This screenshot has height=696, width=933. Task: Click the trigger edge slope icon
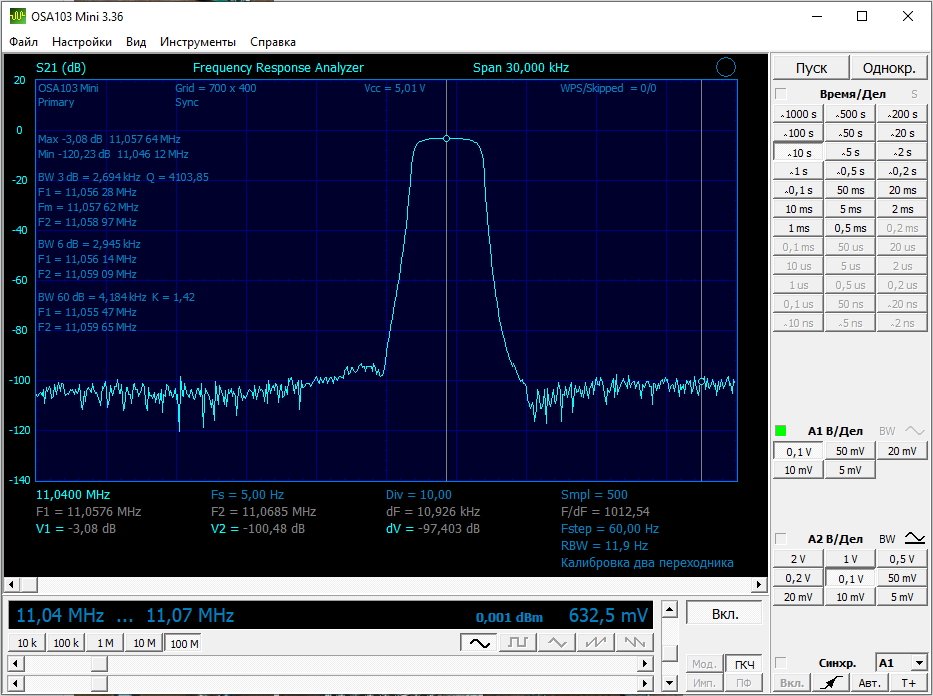tap(829, 683)
